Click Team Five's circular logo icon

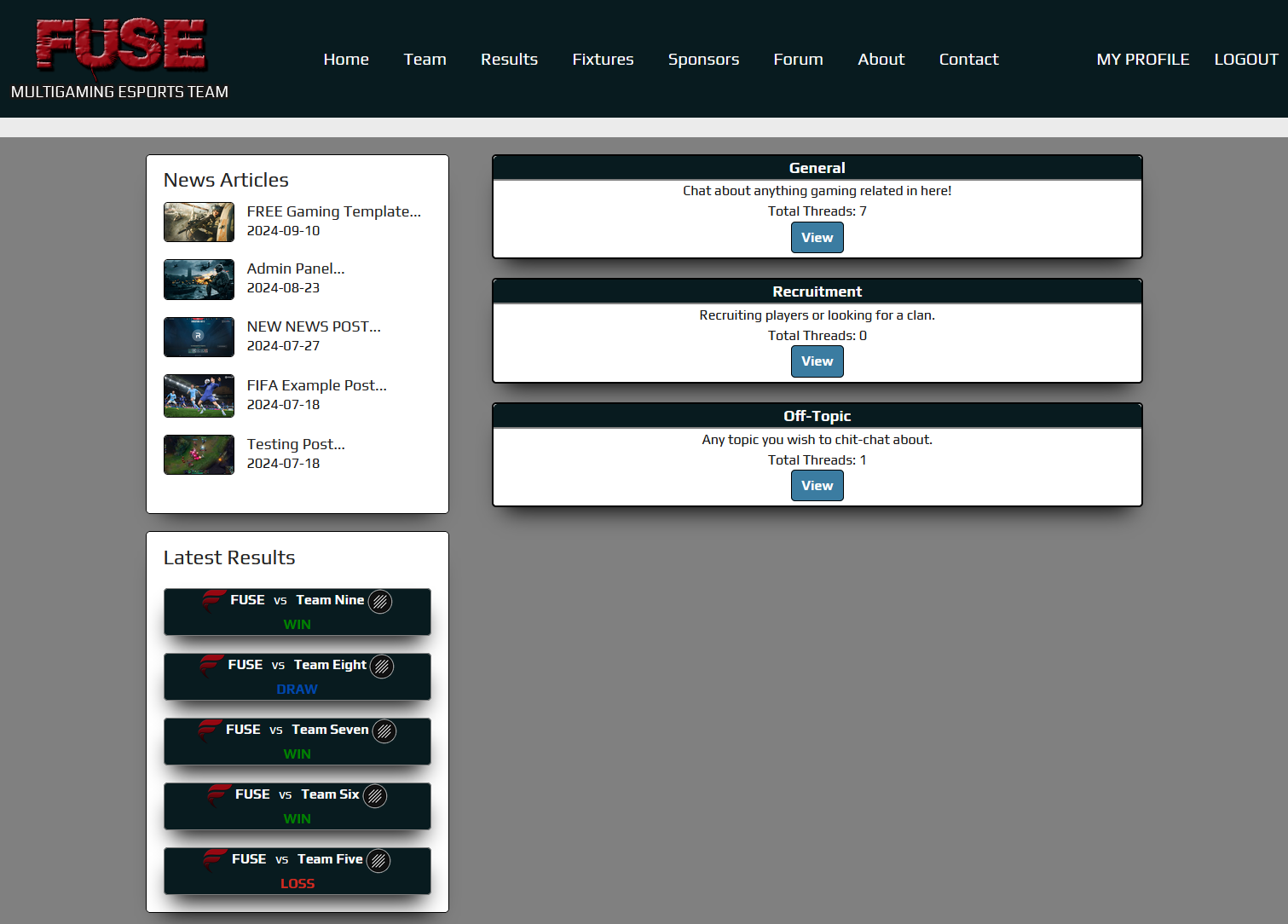point(378,861)
